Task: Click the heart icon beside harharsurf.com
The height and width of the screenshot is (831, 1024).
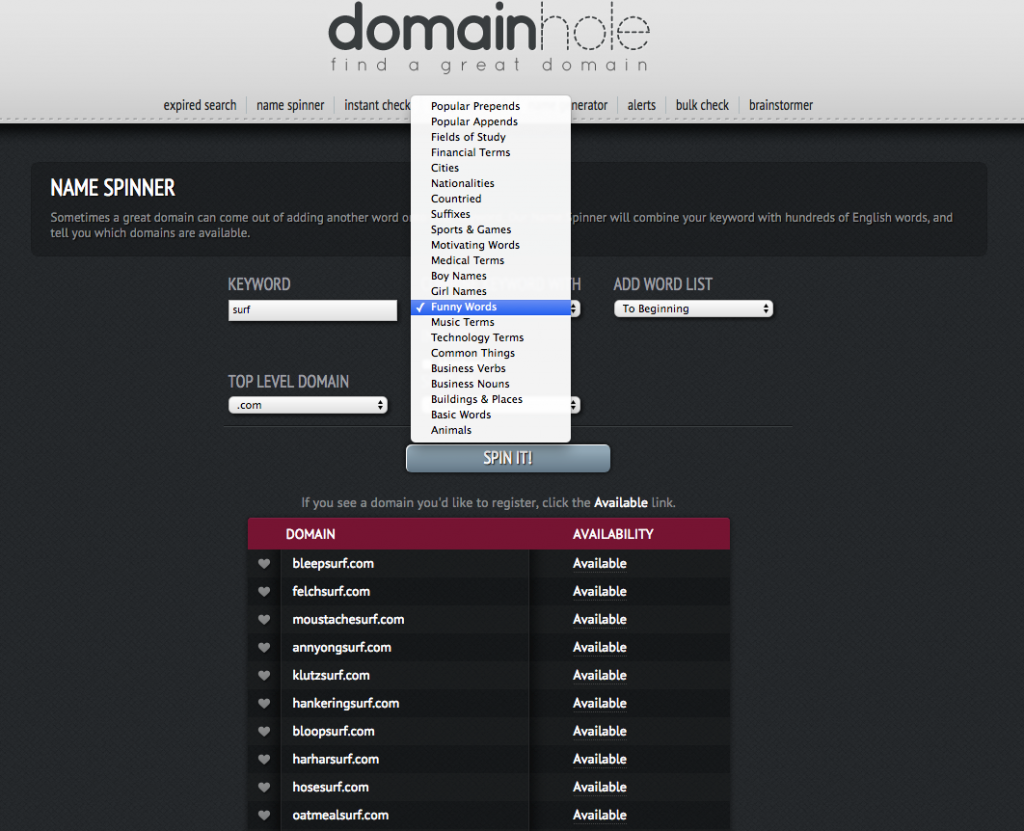Action: pyautogui.click(x=263, y=759)
